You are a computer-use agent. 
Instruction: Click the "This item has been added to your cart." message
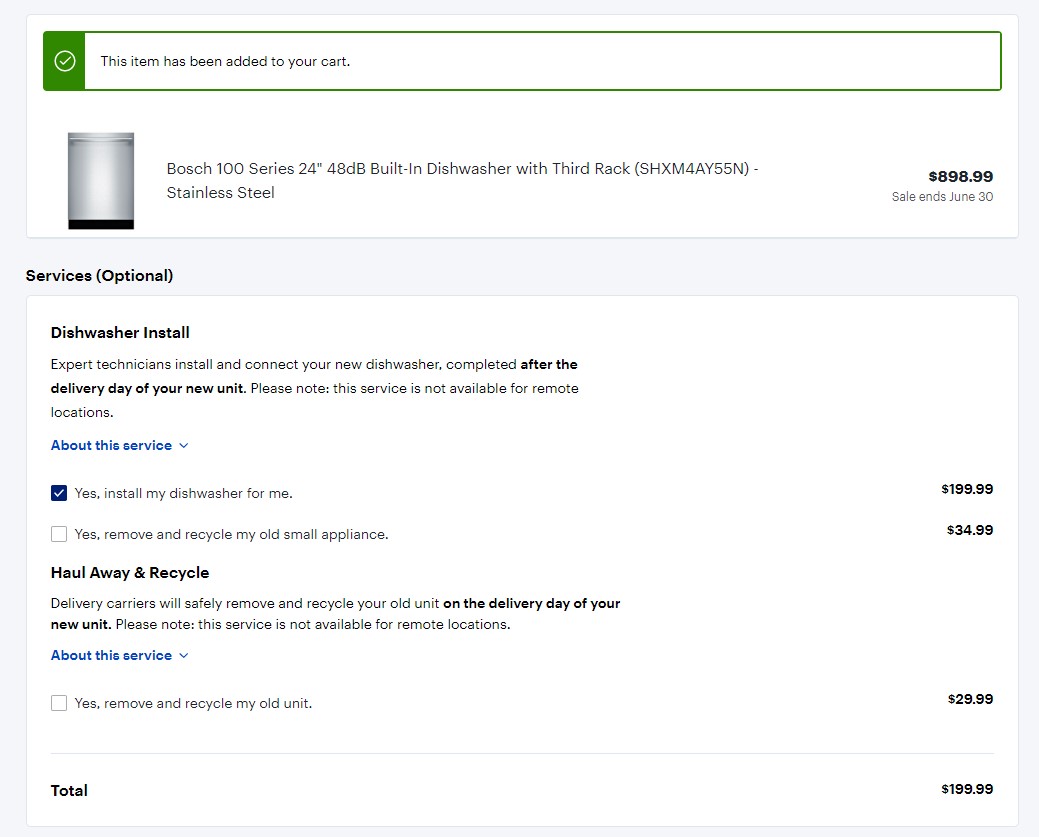225,61
